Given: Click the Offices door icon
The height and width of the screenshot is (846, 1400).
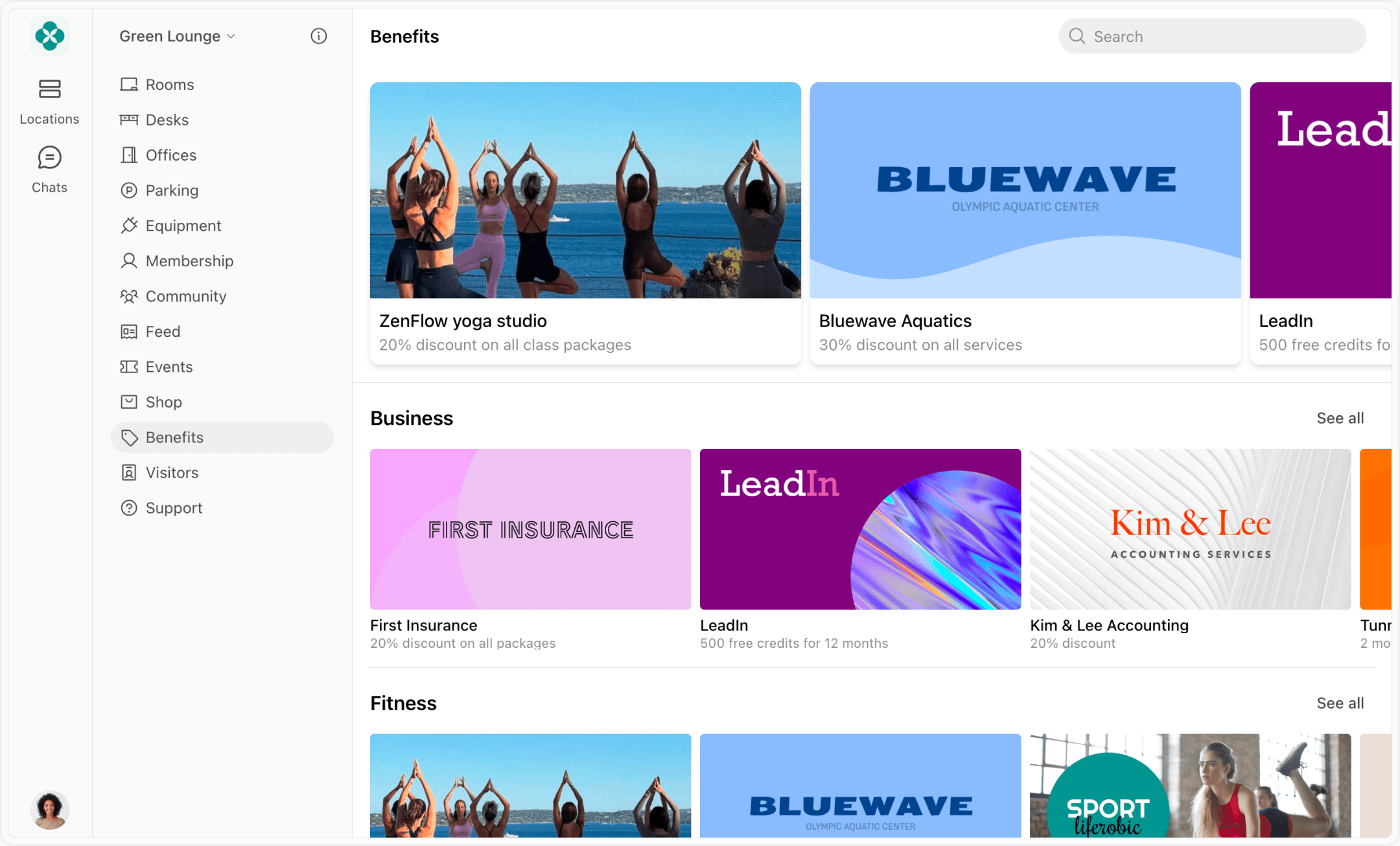Looking at the screenshot, I should pos(129,155).
